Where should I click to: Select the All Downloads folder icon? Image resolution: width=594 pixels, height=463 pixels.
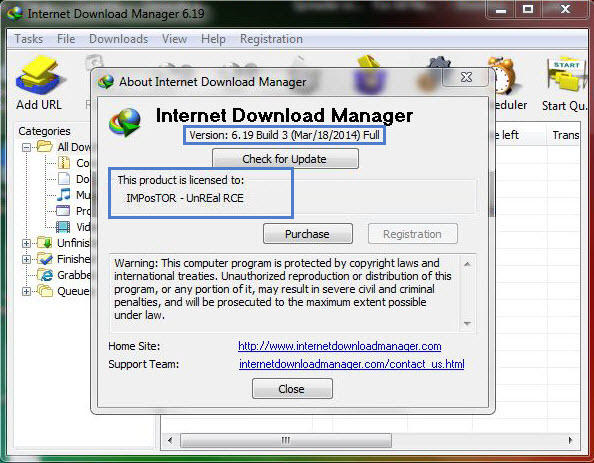pos(44,146)
